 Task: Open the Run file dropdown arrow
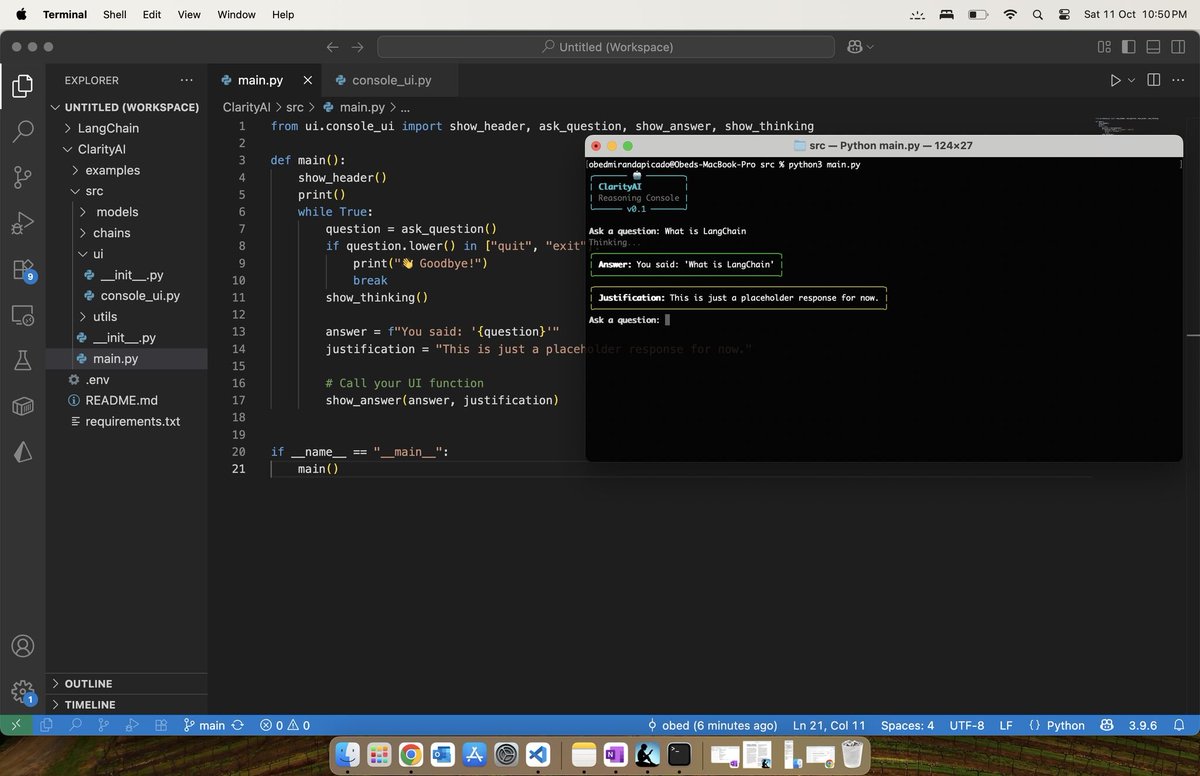click(x=1131, y=80)
